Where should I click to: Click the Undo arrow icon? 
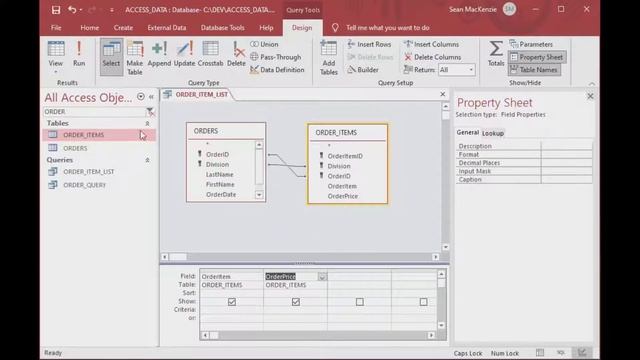coord(72,9)
